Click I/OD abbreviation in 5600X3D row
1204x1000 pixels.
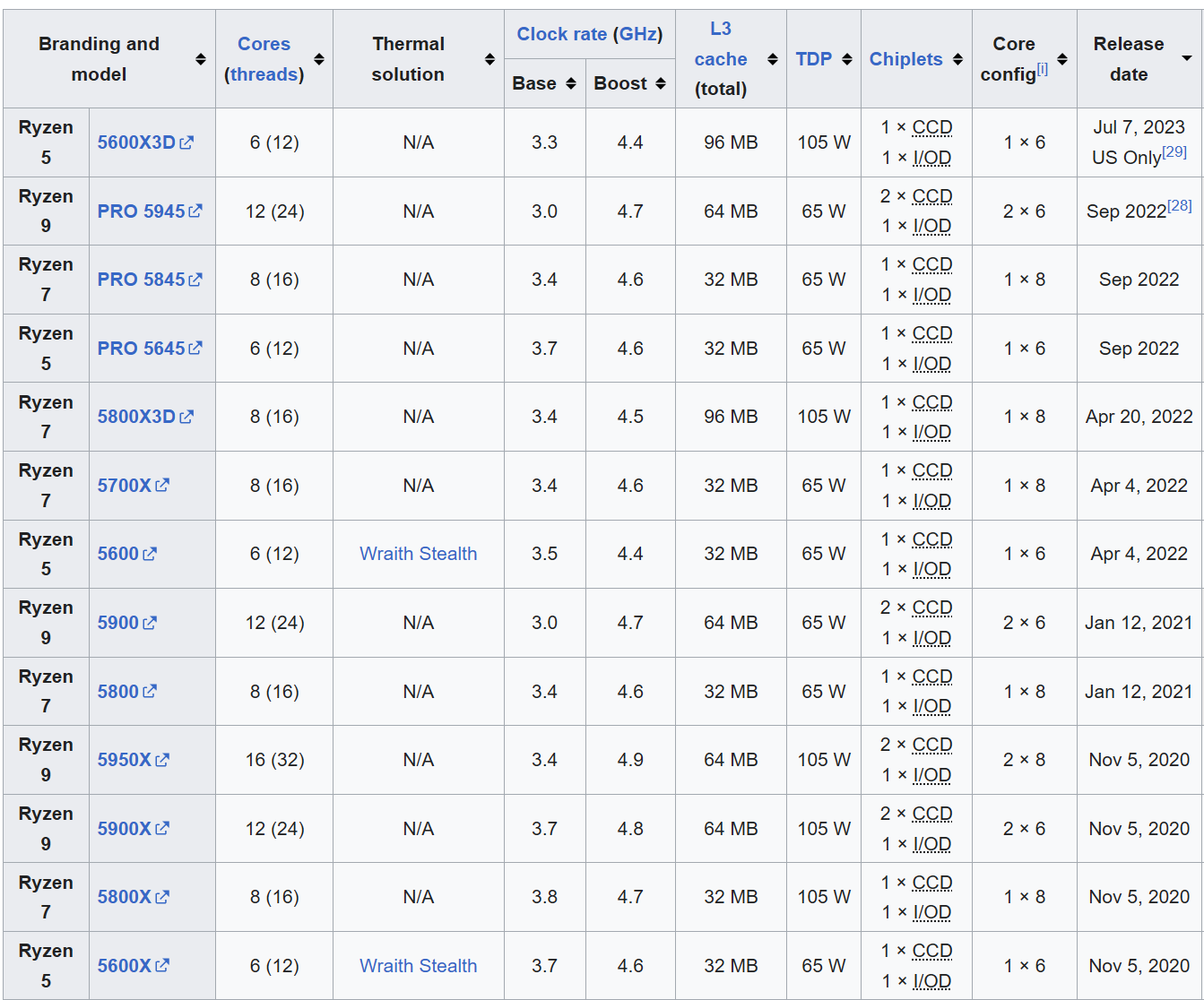tap(932, 158)
